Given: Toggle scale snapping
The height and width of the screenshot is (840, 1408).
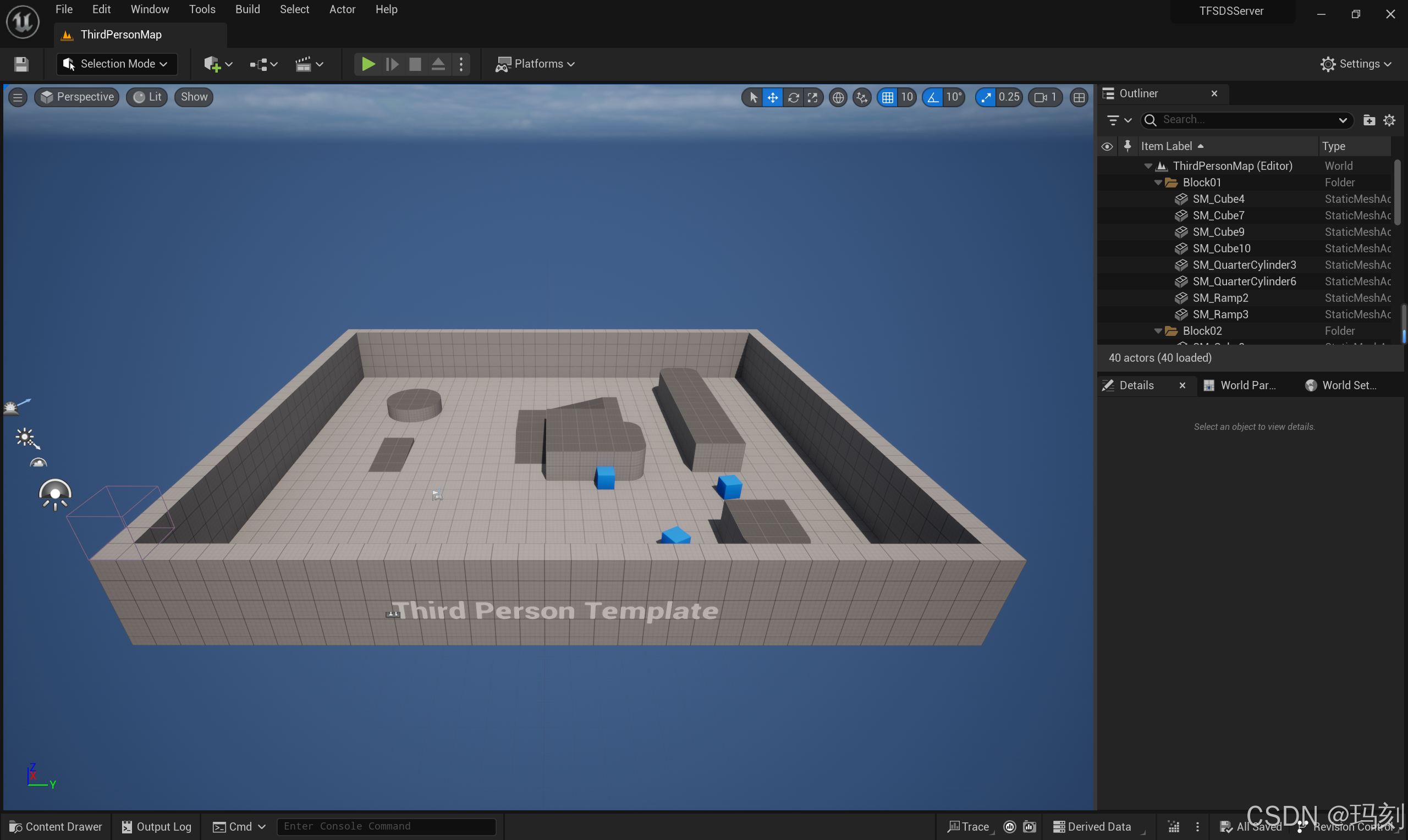Looking at the screenshot, I should 986,97.
